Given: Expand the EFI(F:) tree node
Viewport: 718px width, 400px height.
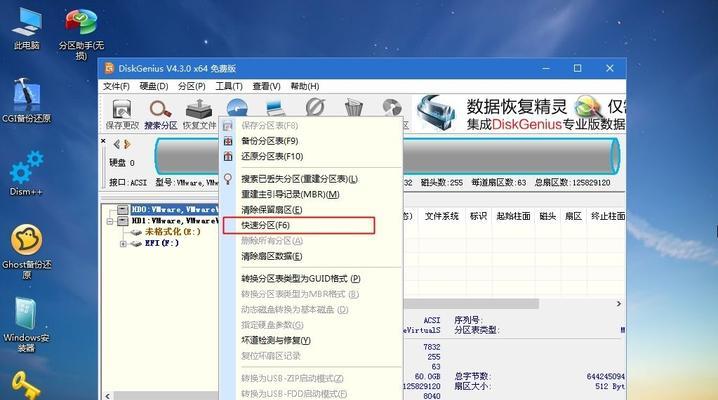Looking at the screenshot, I should coord(123,244).
